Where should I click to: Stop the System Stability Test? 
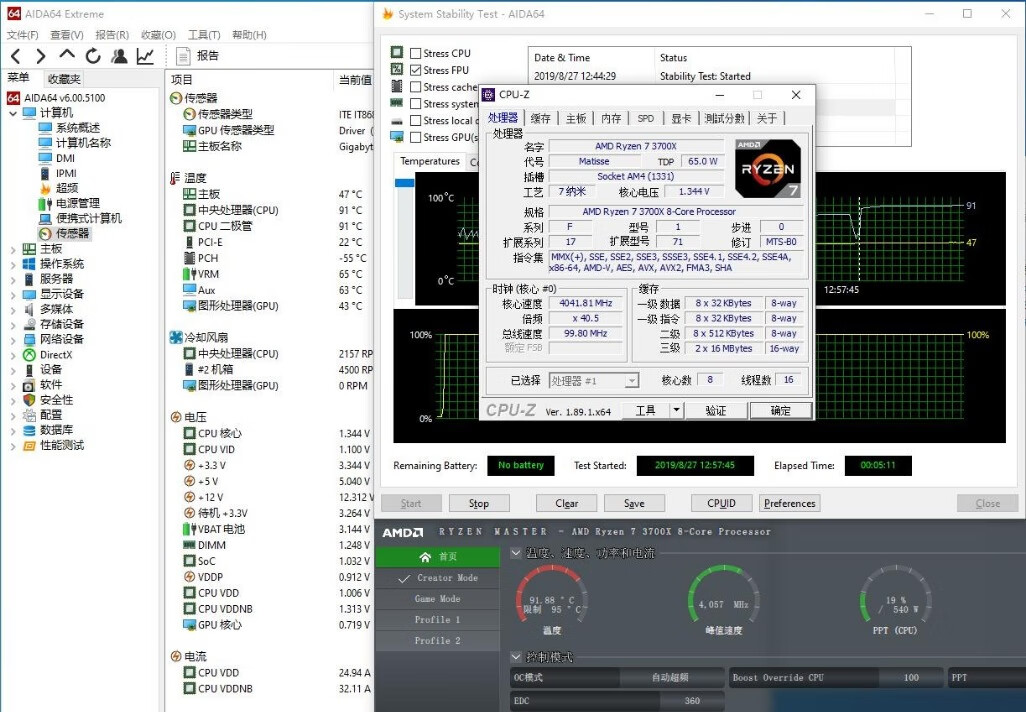point(478,503)
